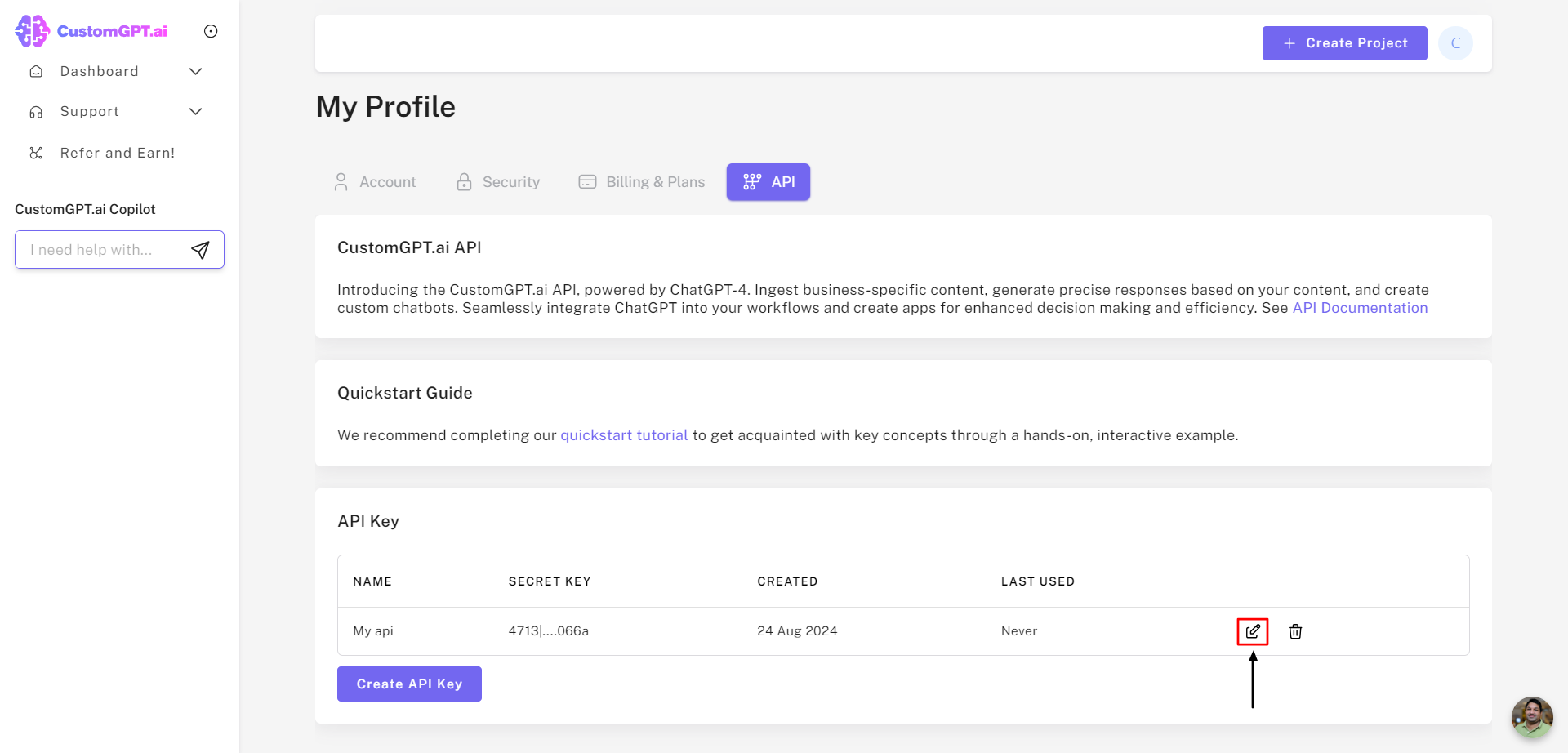Expand the Dashboard chevron
1568x753 pixels.
click(x=196, y=71)
